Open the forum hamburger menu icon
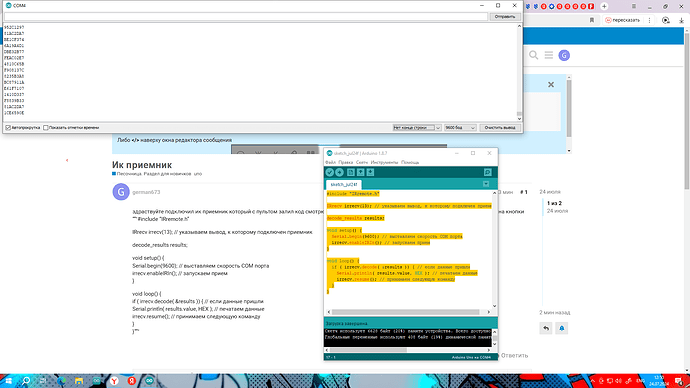The height and width of the screenshot is (388, 690). pyautogui.click(x=549, y=55)
